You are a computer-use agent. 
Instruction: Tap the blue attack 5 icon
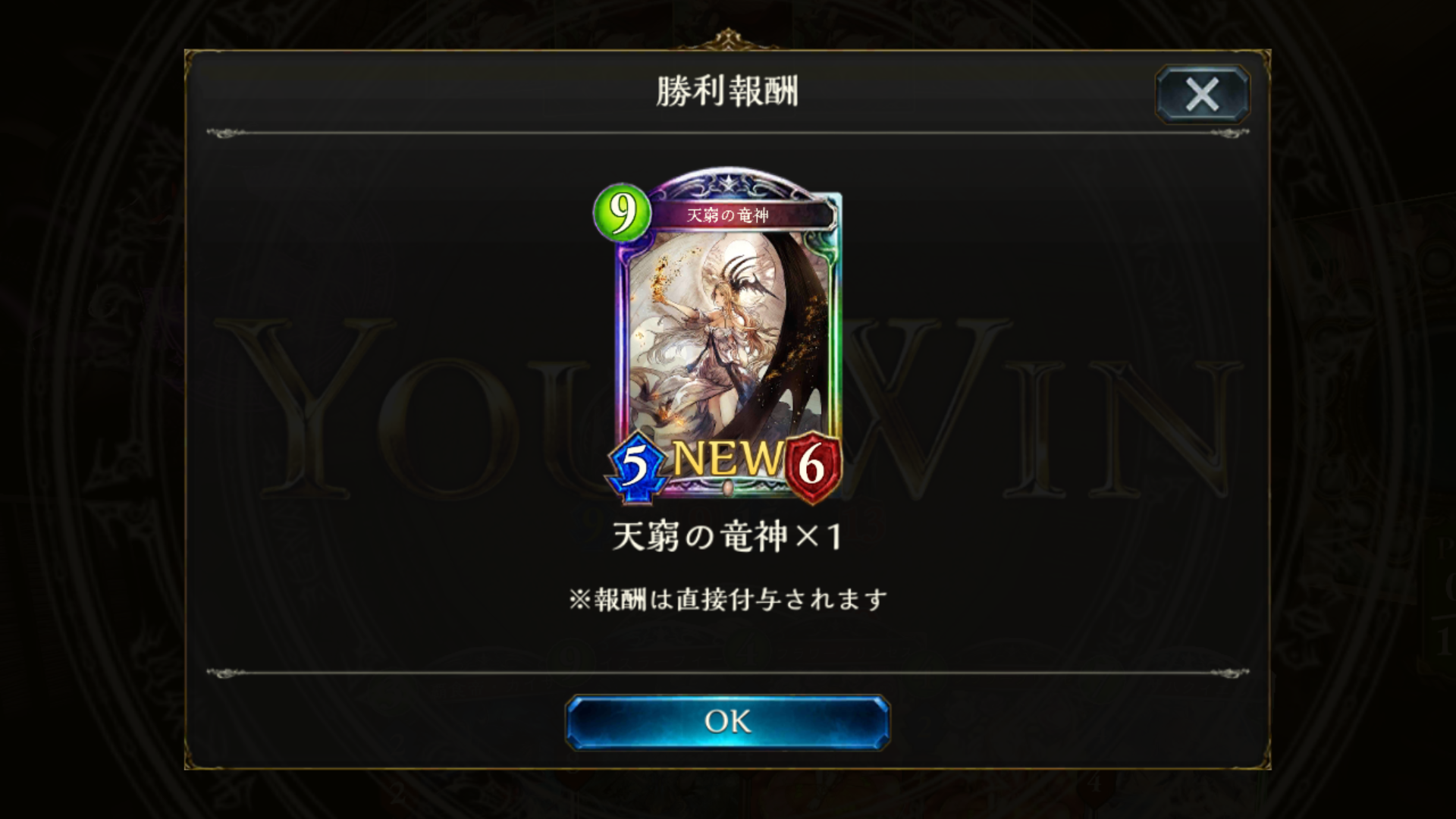[635, 466]
